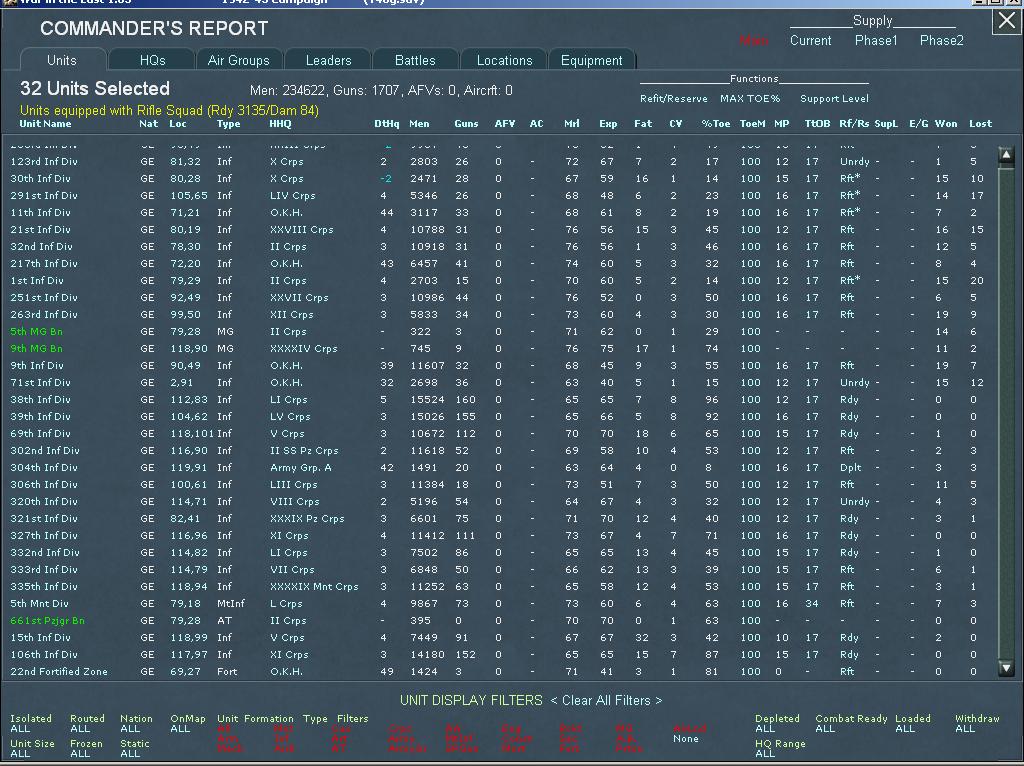Image resolution: width=1024 pixels, height=766 pixels.
Task: Sort by the %Toe column header
Action: pyautogui.click(x=716, y=123)
